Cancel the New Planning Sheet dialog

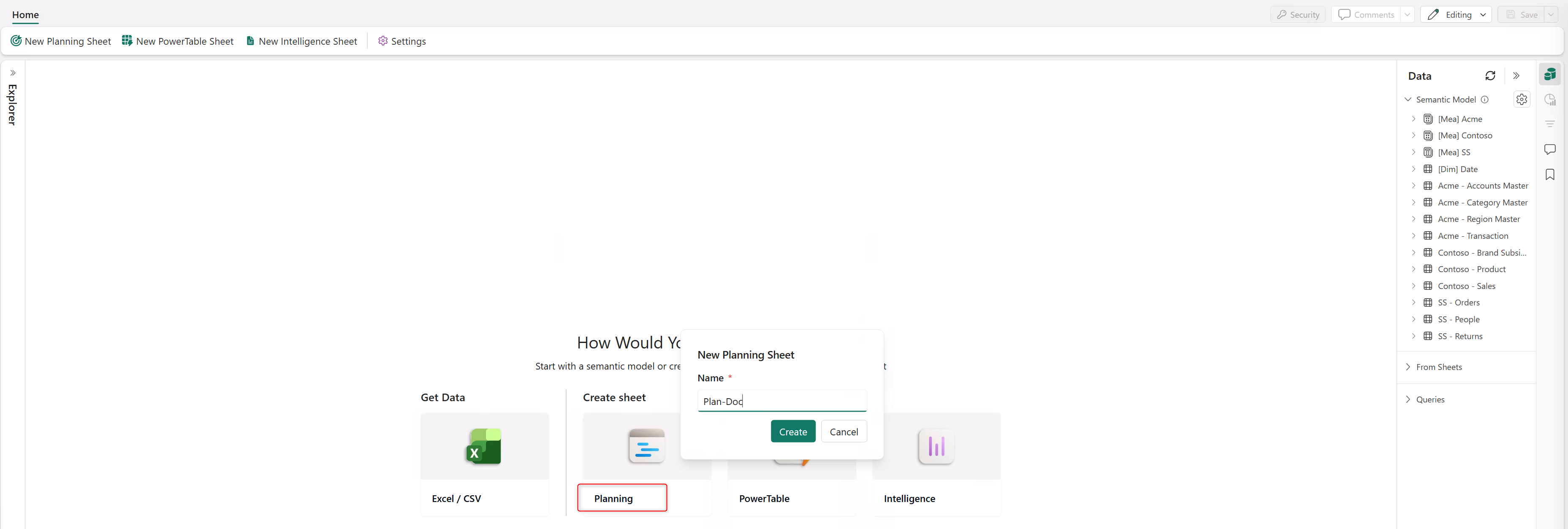click(x=843, y=431)
